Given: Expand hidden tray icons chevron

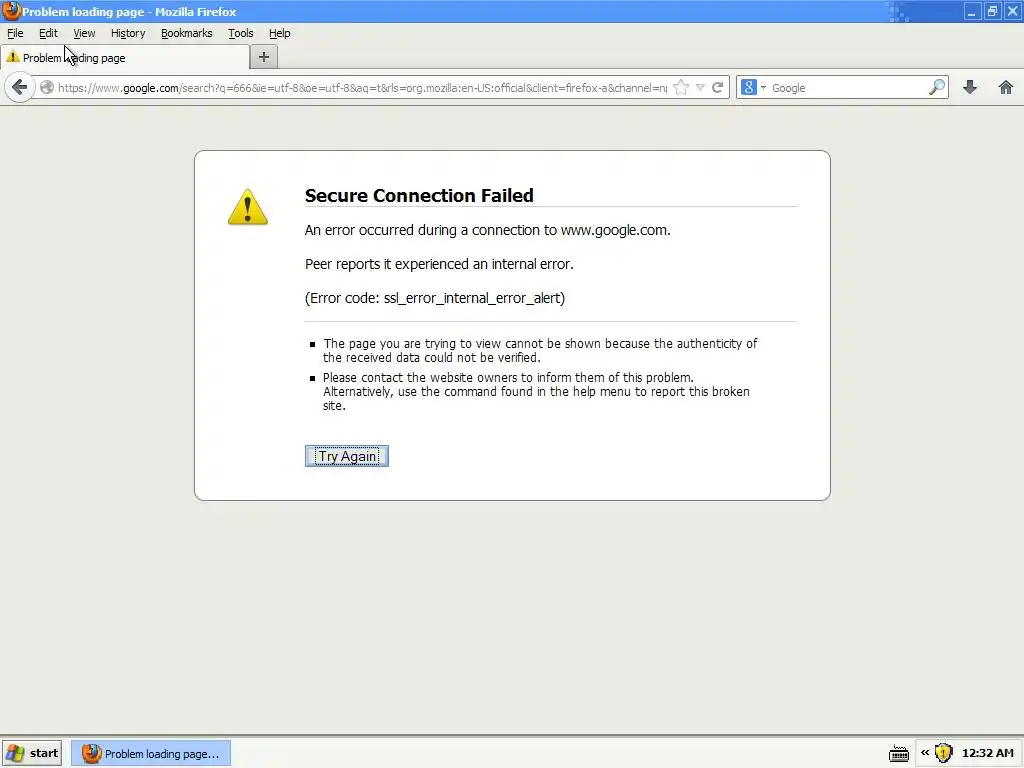Looking at the screenshot, I should tap(925, 753).
